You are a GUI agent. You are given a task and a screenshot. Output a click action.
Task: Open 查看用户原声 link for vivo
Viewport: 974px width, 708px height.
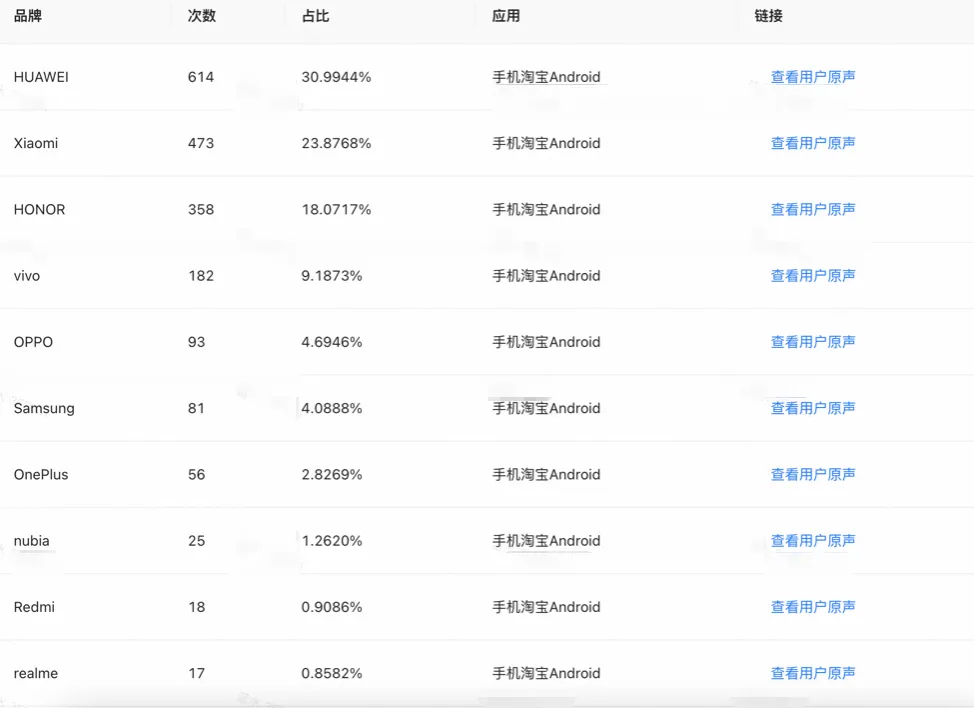813,276
